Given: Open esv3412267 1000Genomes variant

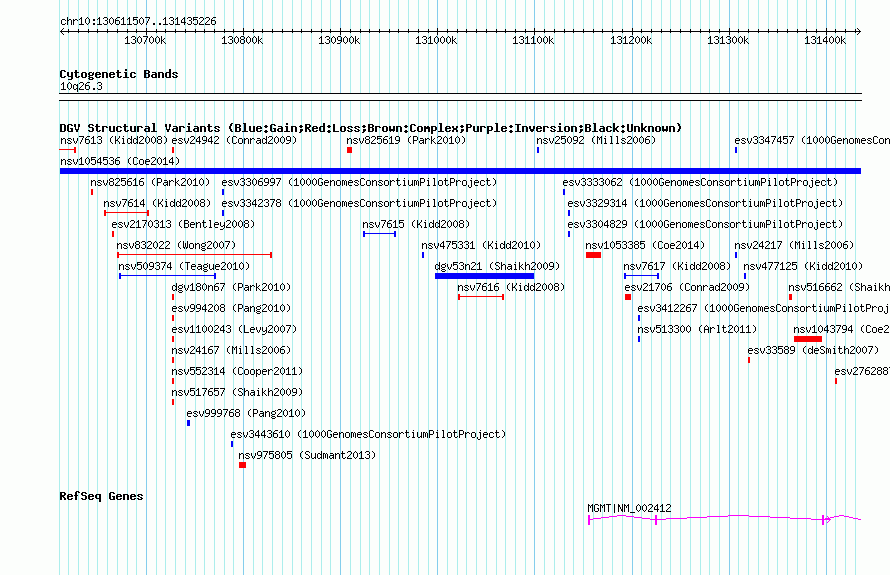Looking at the screenshot, I should click(763, 308).
